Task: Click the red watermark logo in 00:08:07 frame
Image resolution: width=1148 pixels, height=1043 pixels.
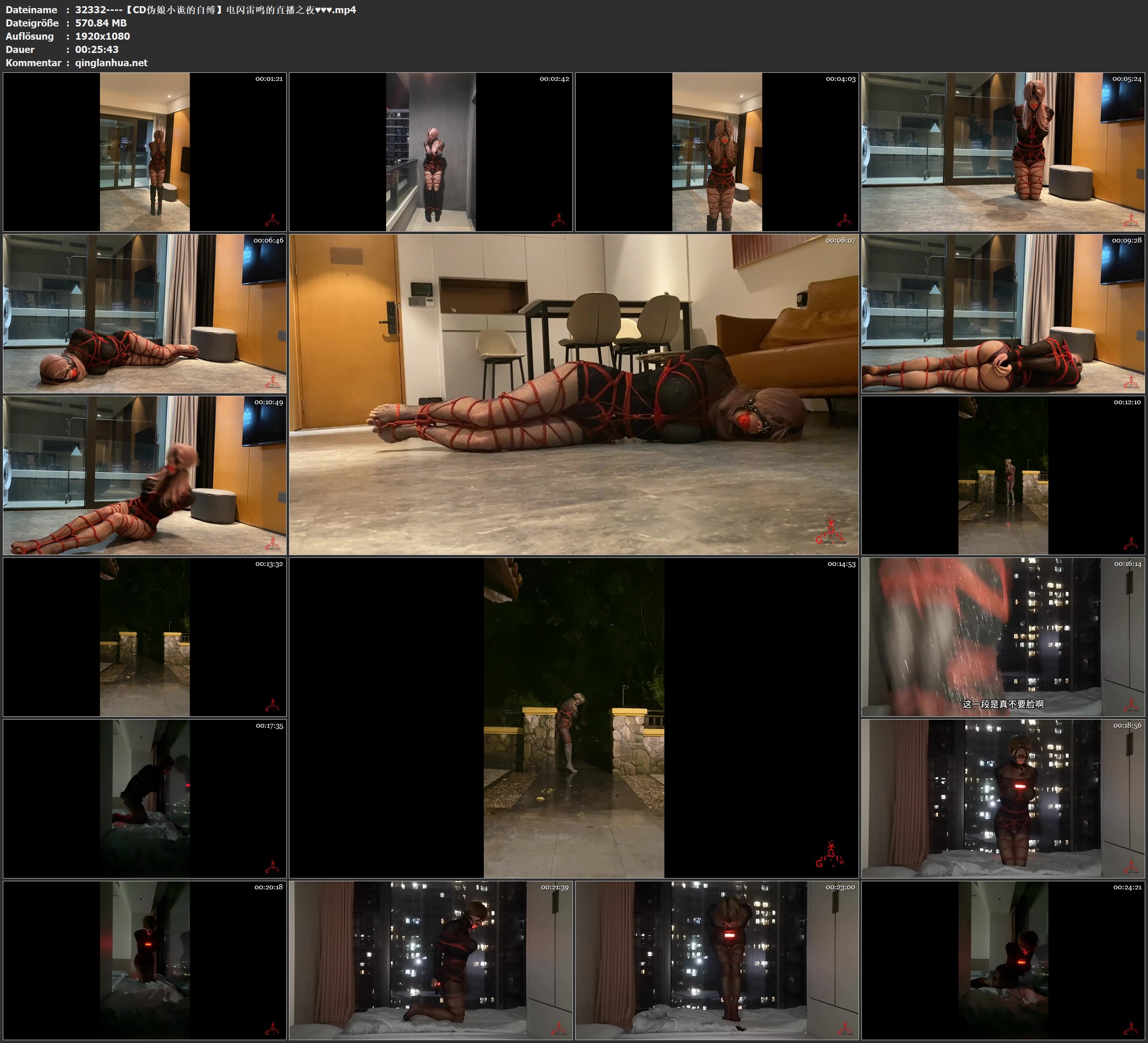Action: [831, 530]
